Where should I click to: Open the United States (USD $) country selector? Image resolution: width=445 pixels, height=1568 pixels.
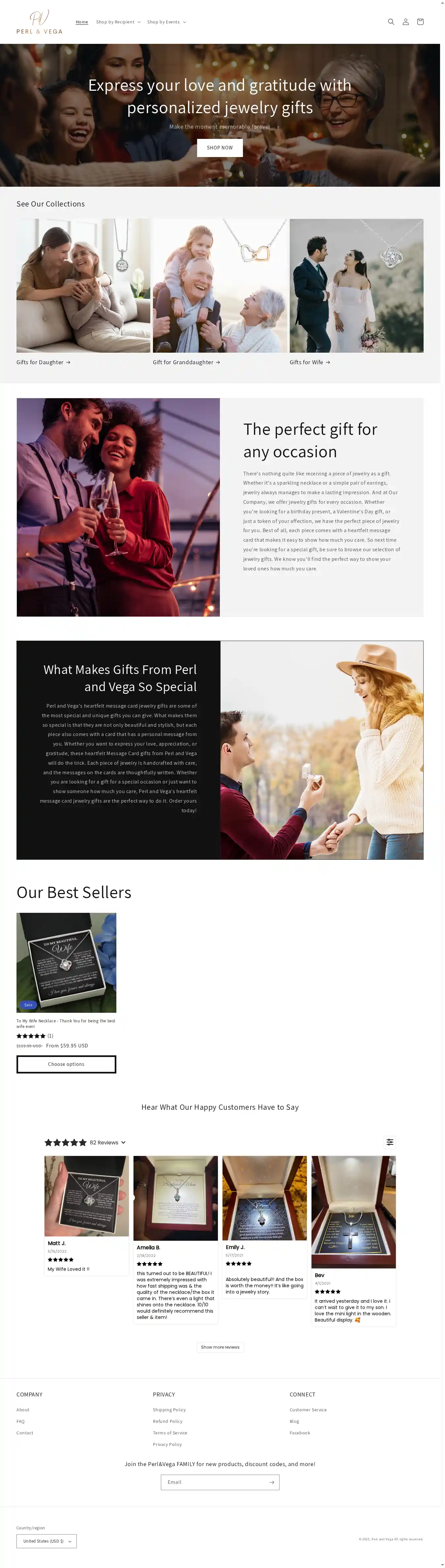click(47, 1541)
